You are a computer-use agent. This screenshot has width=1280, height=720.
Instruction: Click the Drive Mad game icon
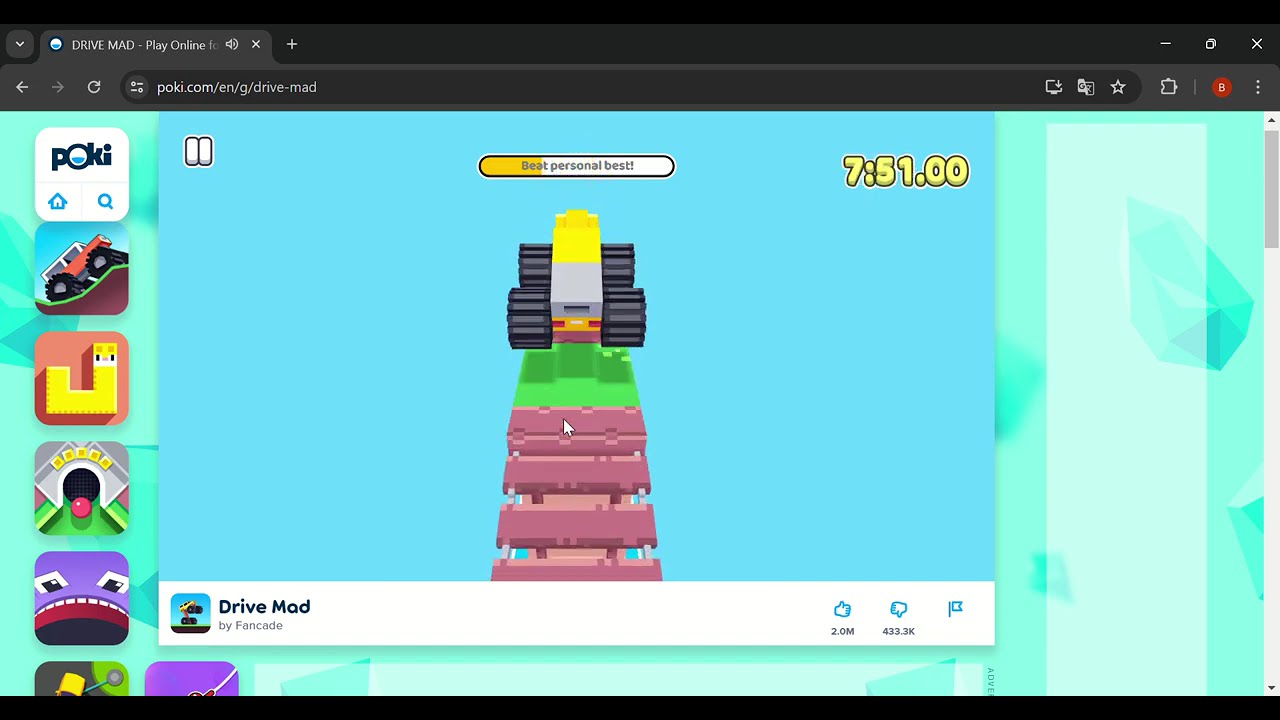[x=191, y=614]
